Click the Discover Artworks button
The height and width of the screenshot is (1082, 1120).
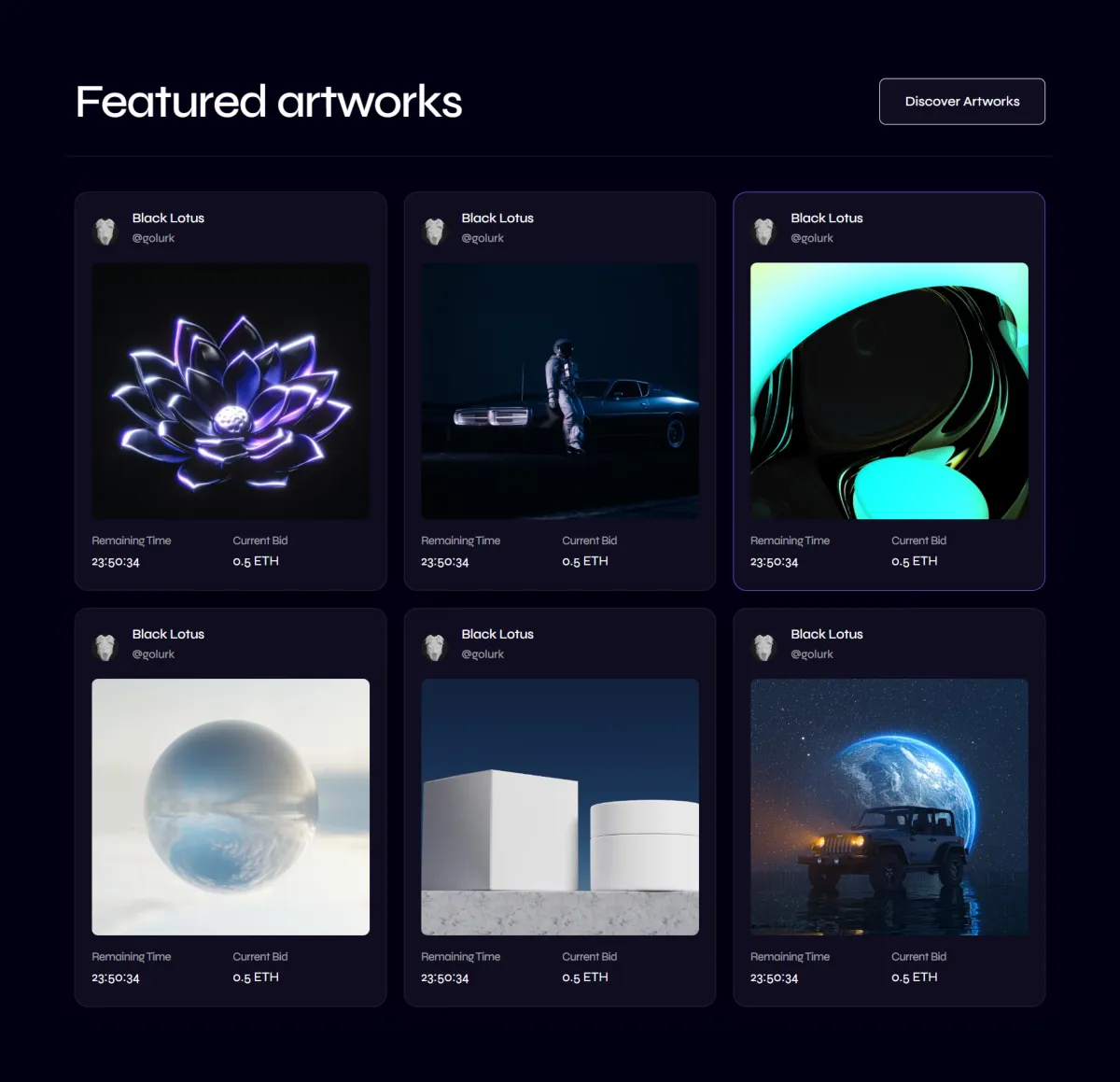(x=962, y=102)
